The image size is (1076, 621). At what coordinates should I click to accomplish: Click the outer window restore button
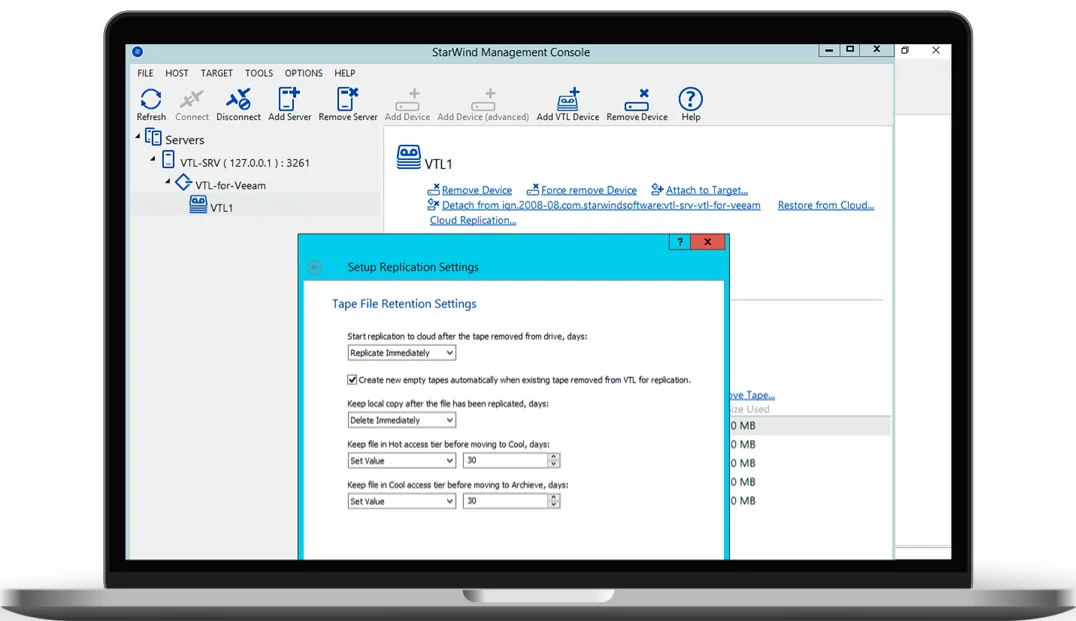[905, 50]
